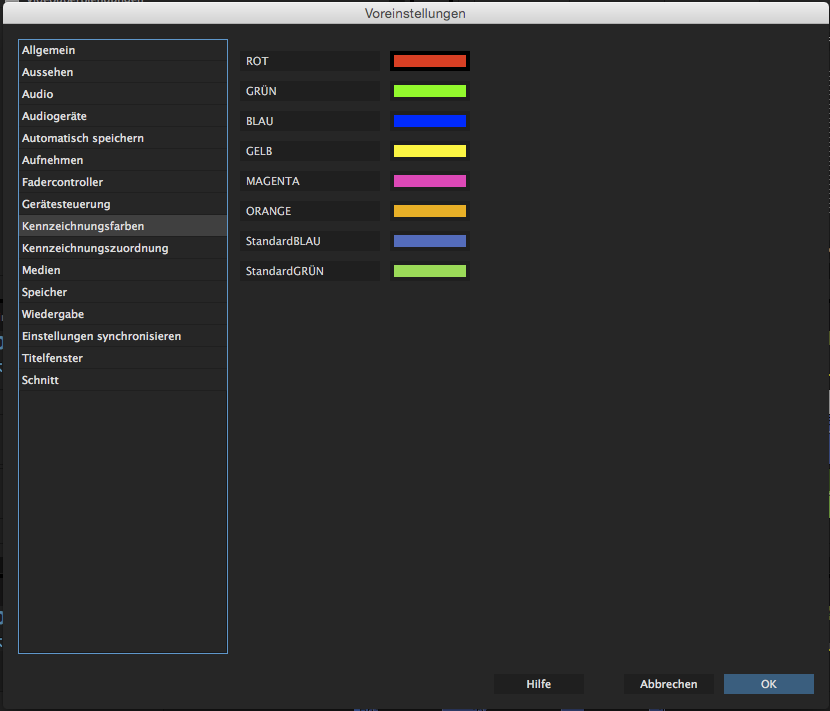Choose Einstellungen synchronisieren in list
830x711 pixels.
point(122,336)
